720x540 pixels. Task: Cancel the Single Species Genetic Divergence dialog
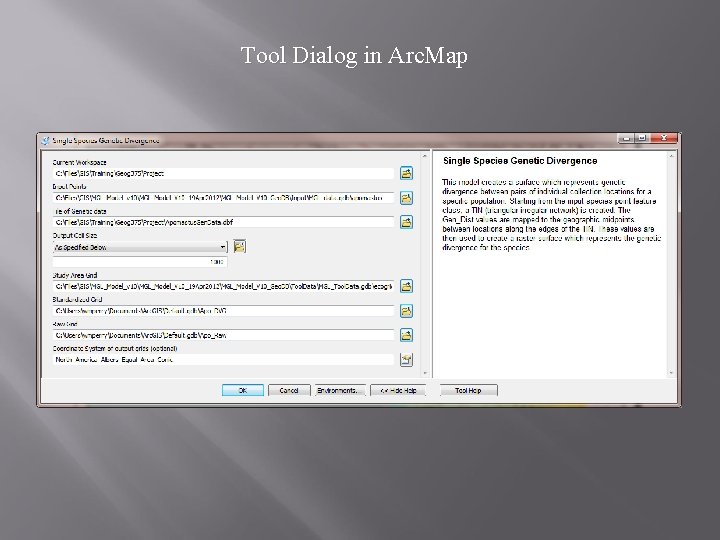[289, 390]
